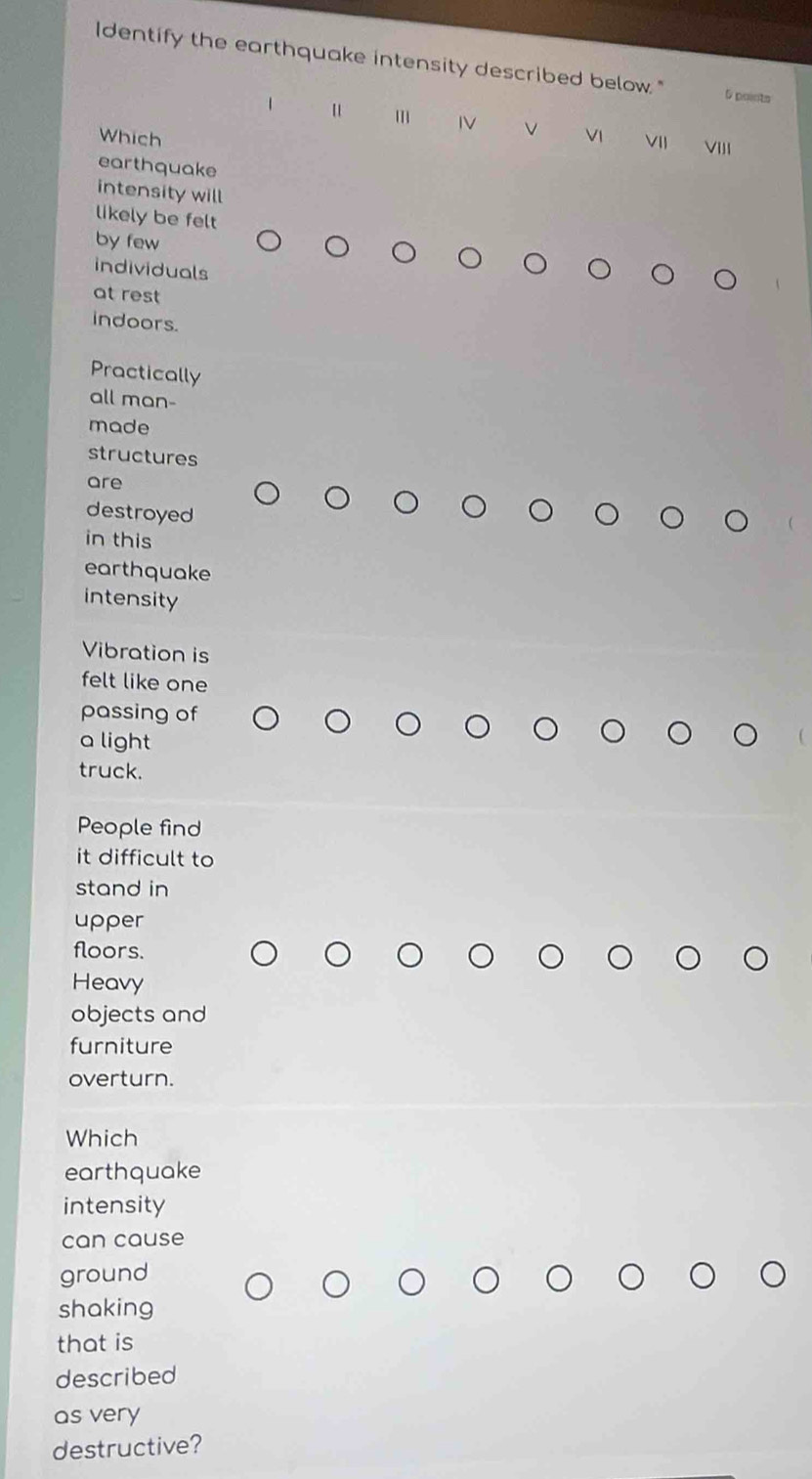
Task: Select intensity II for 'felt by few individuals' row
Action: [335, 245]
